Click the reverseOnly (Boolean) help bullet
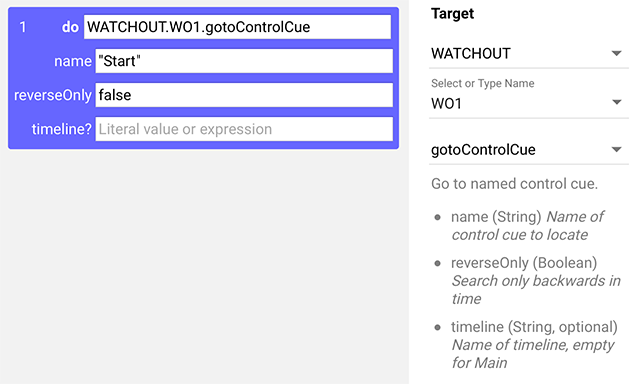This screenshot has height=384, width=644. click(x=529, y=281)
